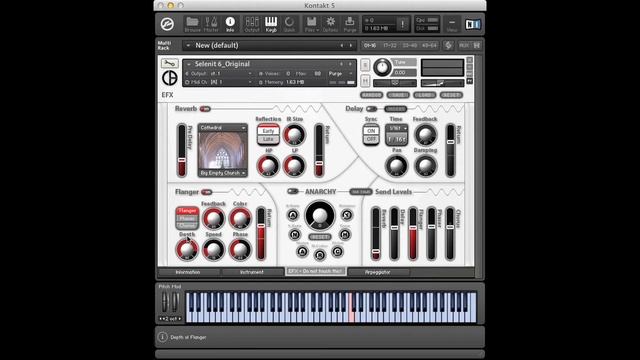Image resolution: width=640 pixels, height=360 pixels.
Task: Set Delay Sync to ON
Action: click(x=371, y=131)
